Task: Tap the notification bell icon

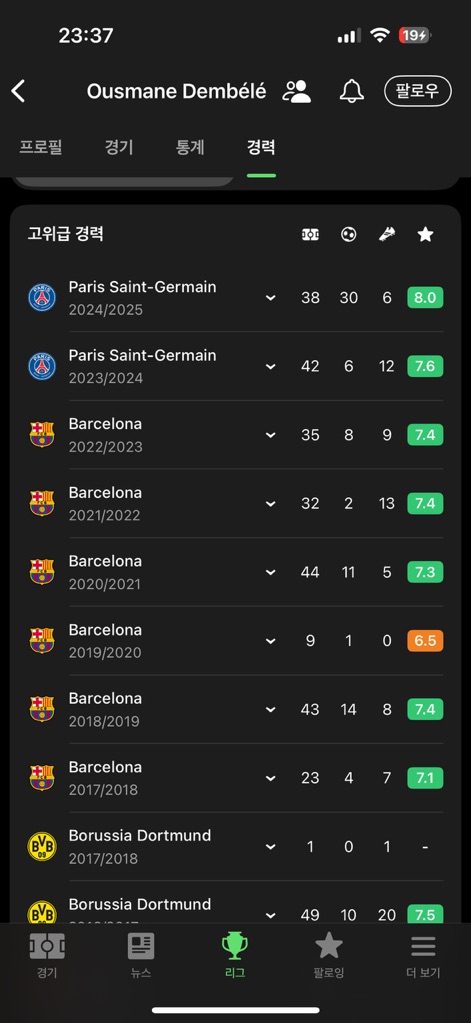Action: 352,91
